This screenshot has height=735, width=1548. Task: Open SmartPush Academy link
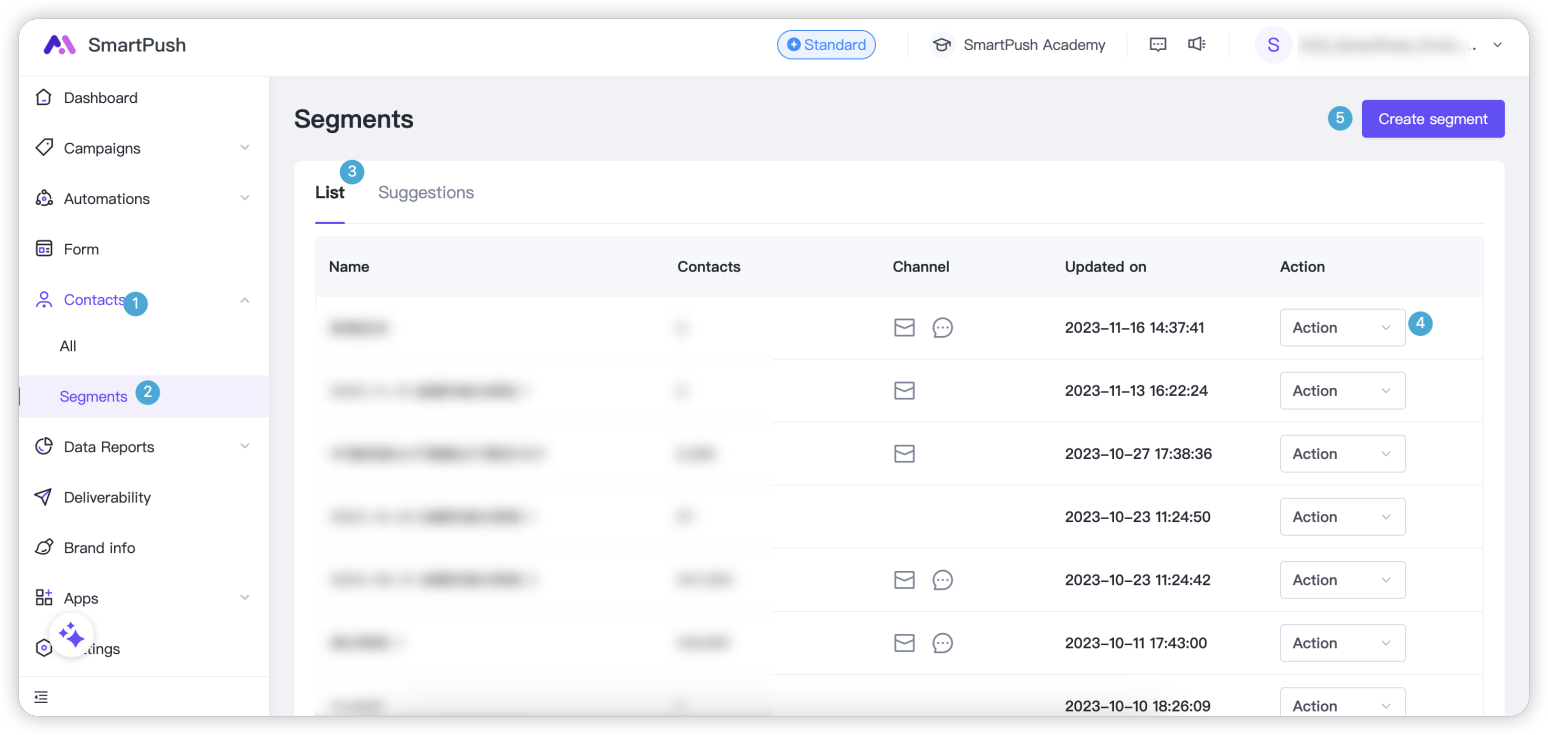click(1033, 45)
